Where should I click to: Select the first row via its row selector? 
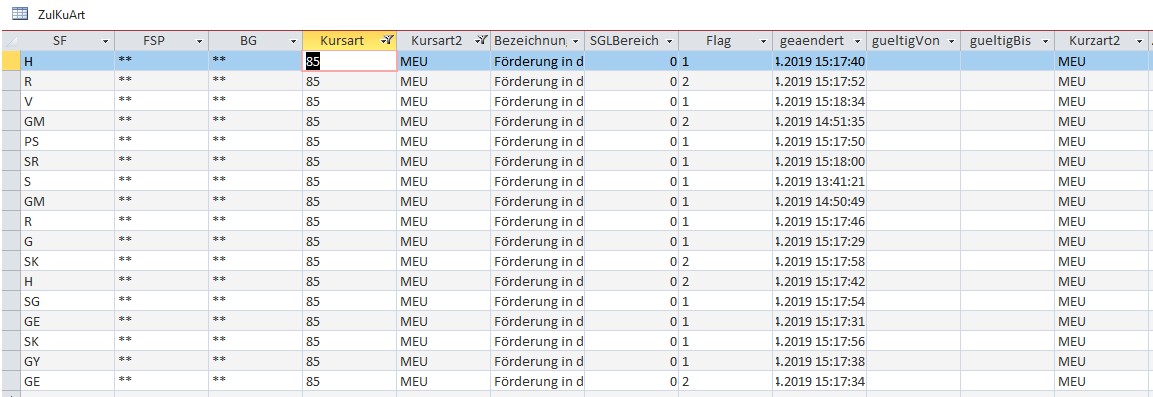point(11,62)
